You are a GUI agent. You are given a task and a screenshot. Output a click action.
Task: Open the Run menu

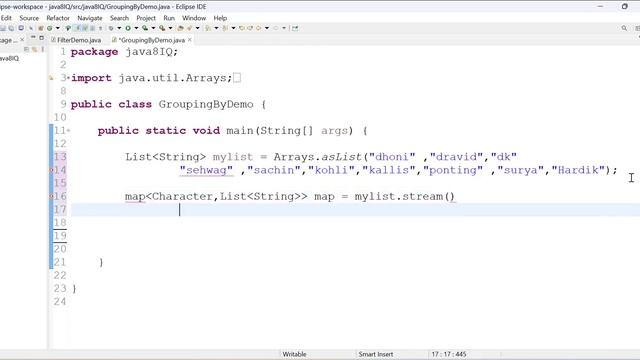pos(169,18)
